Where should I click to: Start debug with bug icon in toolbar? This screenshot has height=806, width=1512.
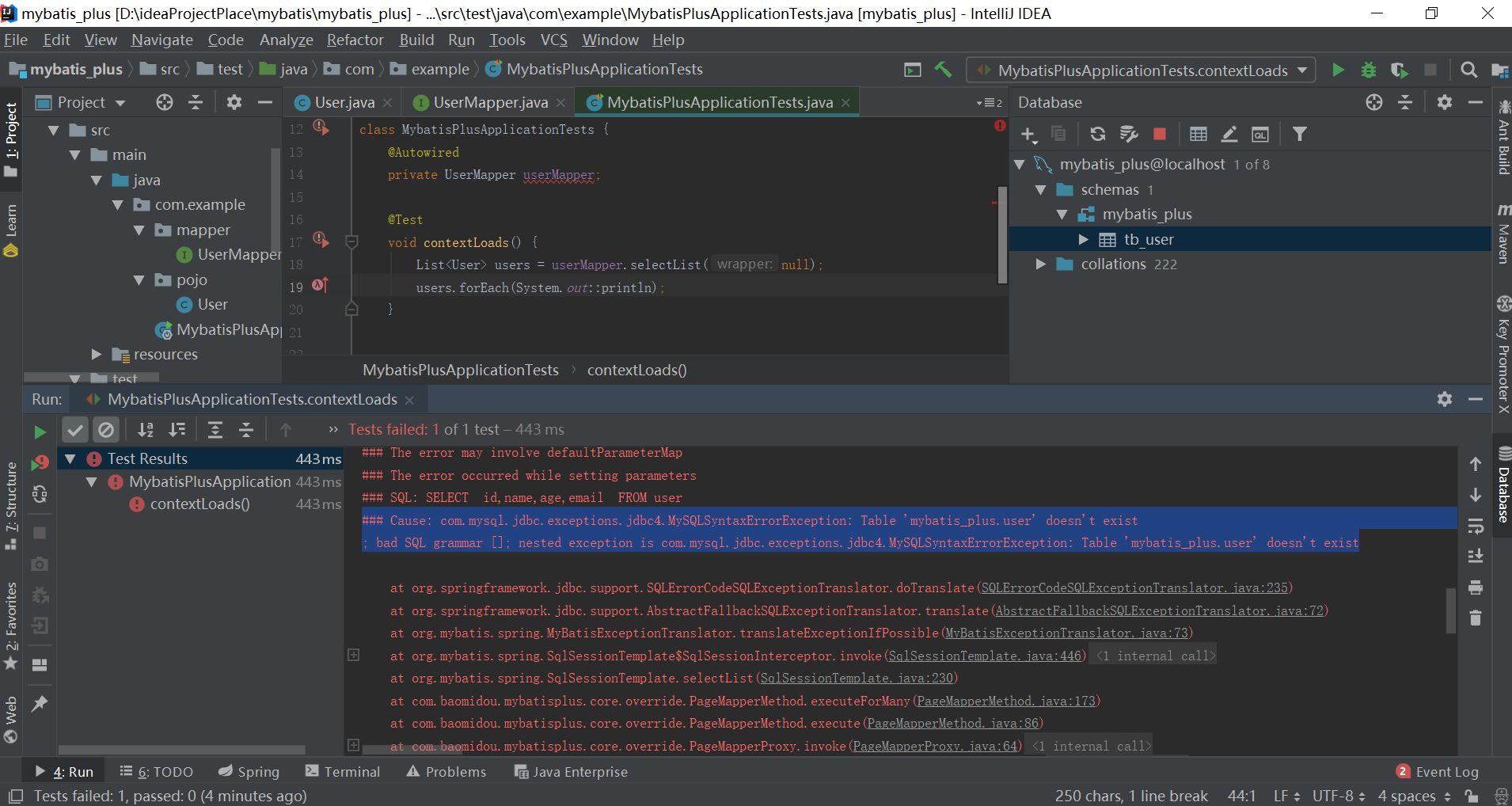coord(1368,70)
